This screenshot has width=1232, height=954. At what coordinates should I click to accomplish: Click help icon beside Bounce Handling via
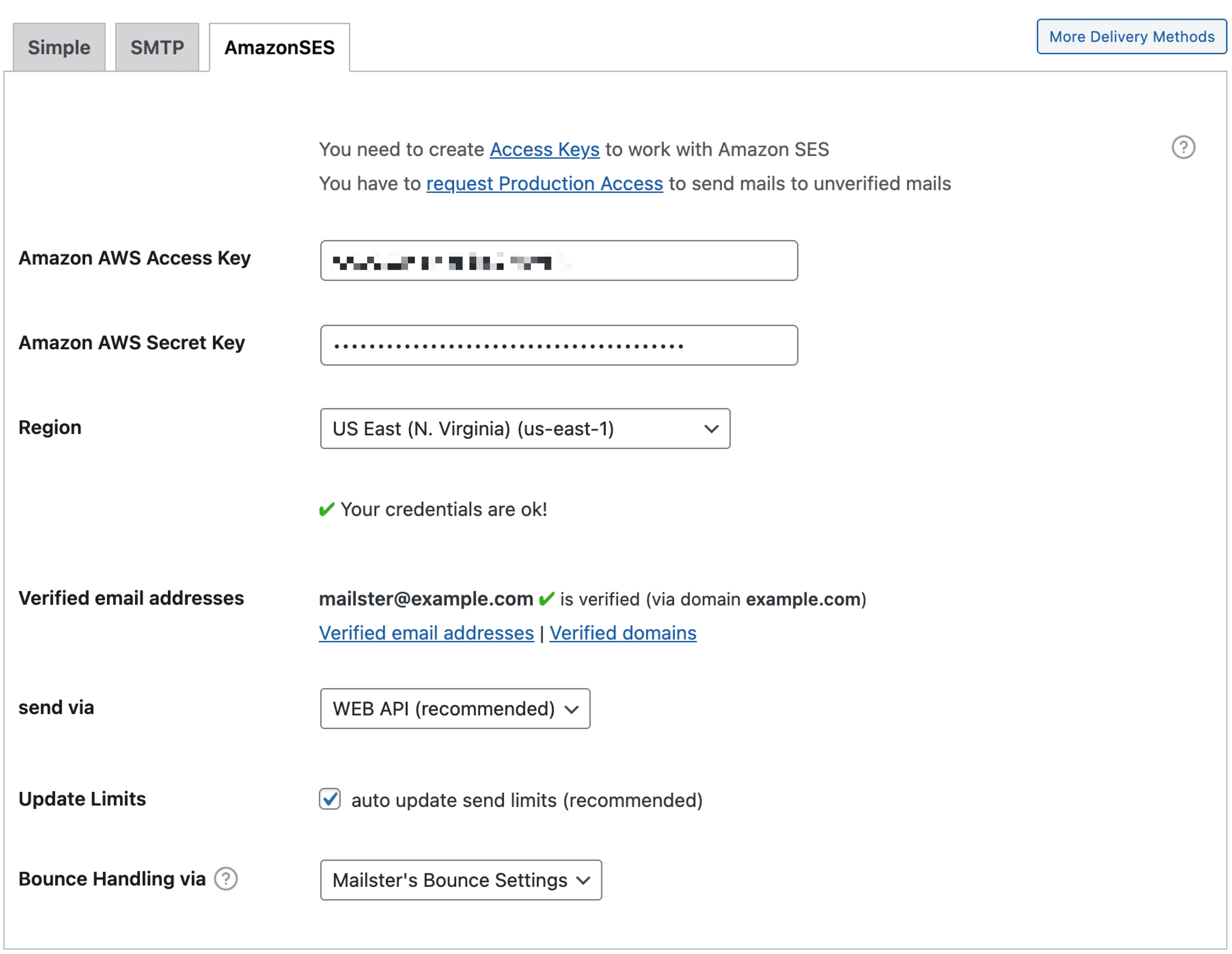click(226, 878)
